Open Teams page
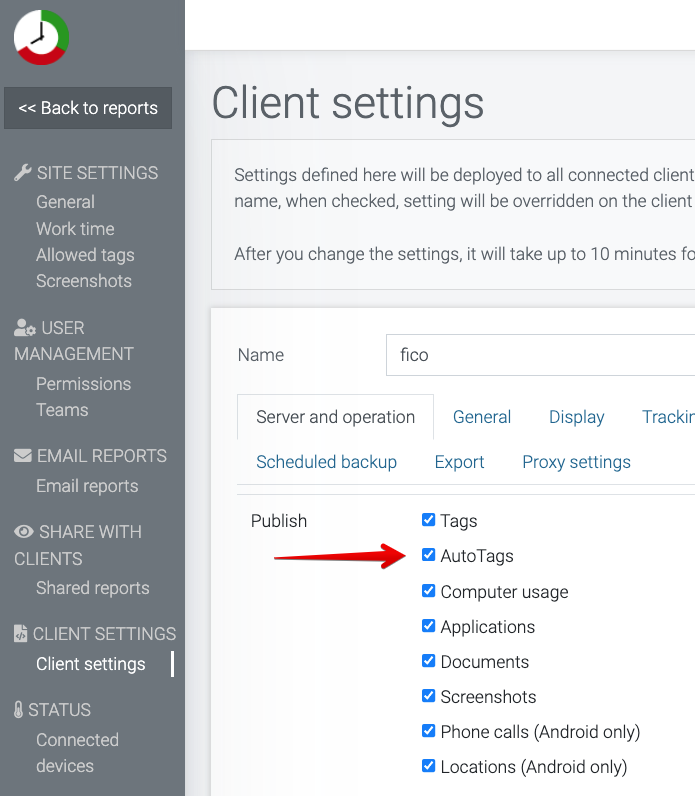 (x=62, y=410)
